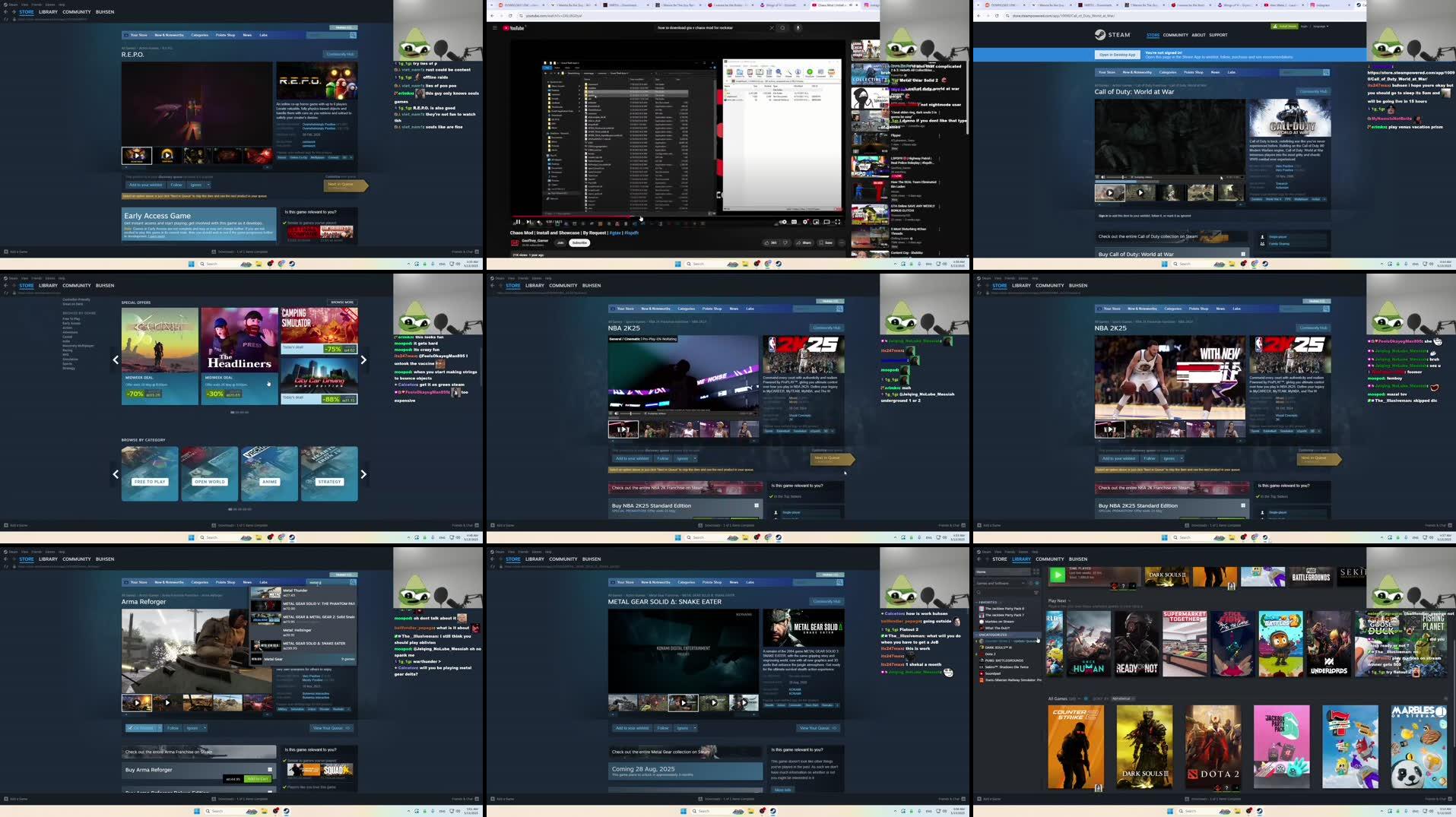
Task: Expand the Play Next shelf dropdown
Action: 1069,600
